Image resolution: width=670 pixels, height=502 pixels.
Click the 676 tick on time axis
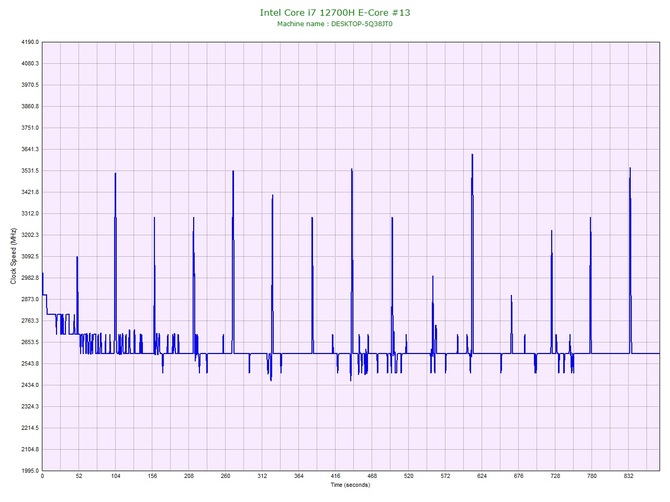tap(519, 476)
